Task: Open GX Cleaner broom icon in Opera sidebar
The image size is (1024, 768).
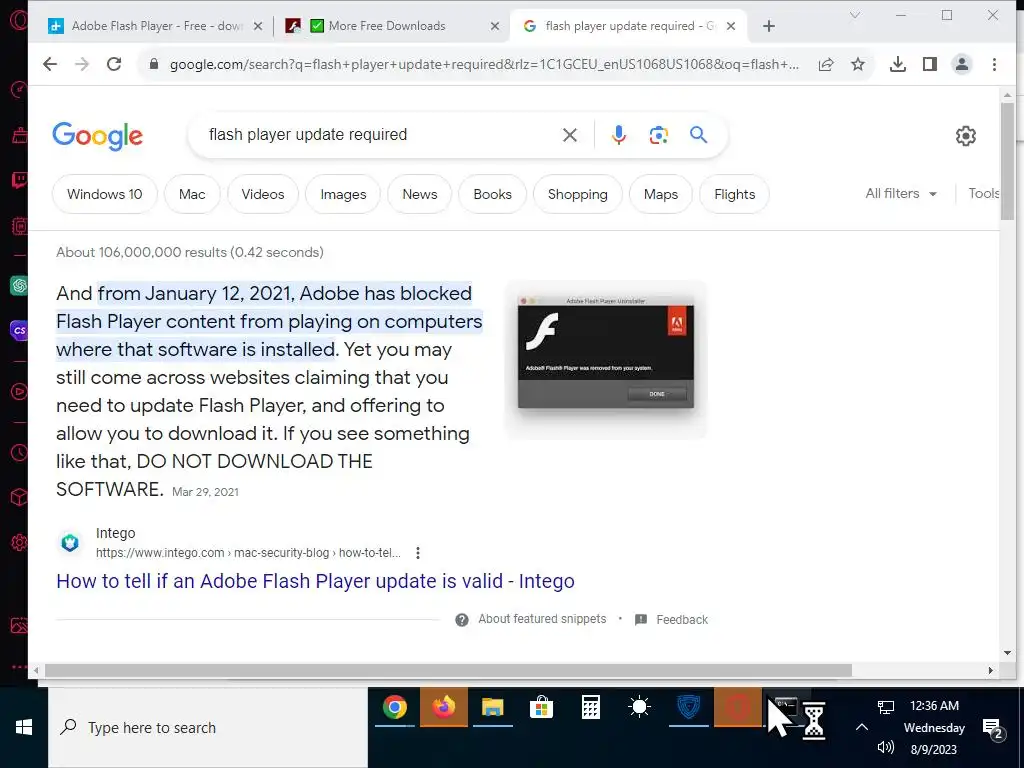Action: click(x=20, y=135)
